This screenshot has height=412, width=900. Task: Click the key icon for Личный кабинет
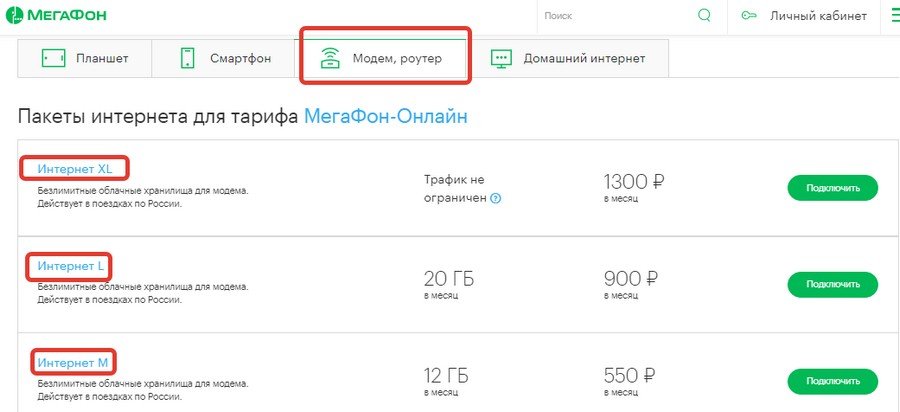click(x=748, y=16)
